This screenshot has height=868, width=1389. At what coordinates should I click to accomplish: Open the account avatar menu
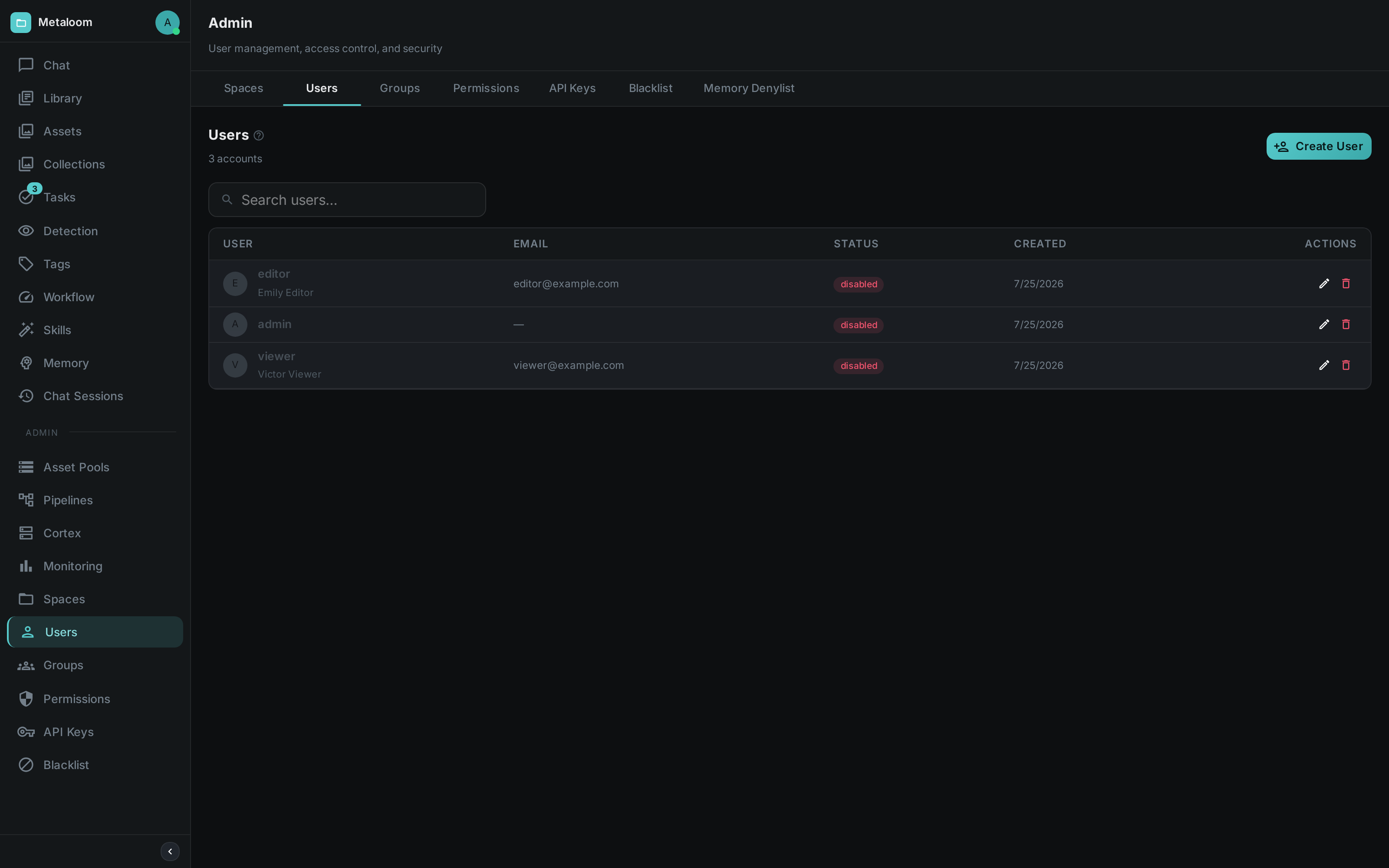tap(167, 23)
